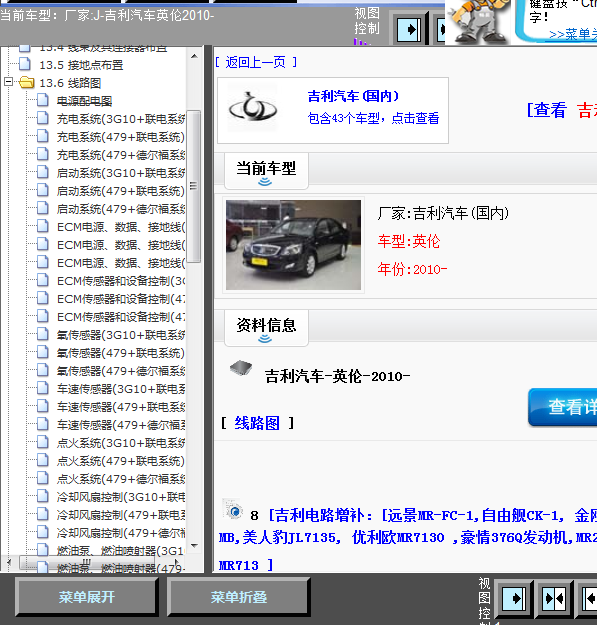The width and height of the screenshot is (597, 625).
Task: Click page icon beside 充电系统(3G10+联电系统)
Action: [x=43, y=118]
